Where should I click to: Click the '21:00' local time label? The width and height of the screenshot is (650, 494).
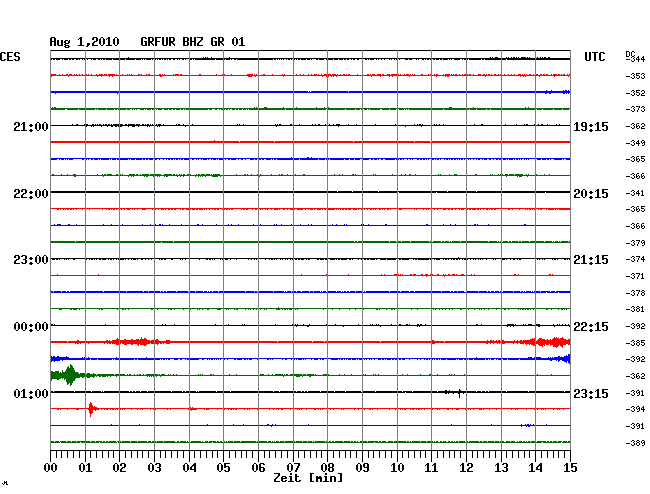(x=31, y=126)
